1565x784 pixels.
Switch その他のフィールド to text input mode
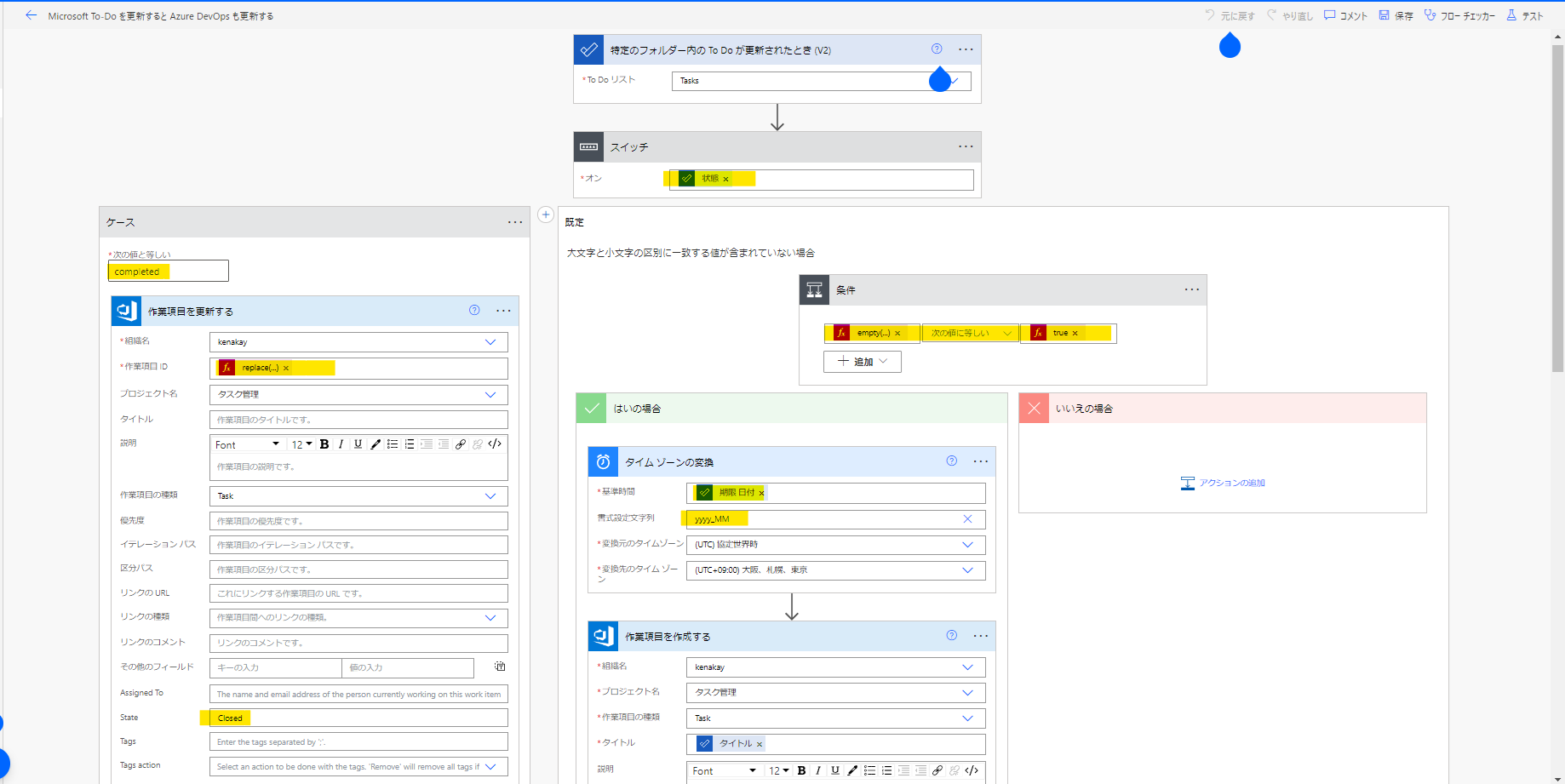pyautogui.click(x=500, y=667)
